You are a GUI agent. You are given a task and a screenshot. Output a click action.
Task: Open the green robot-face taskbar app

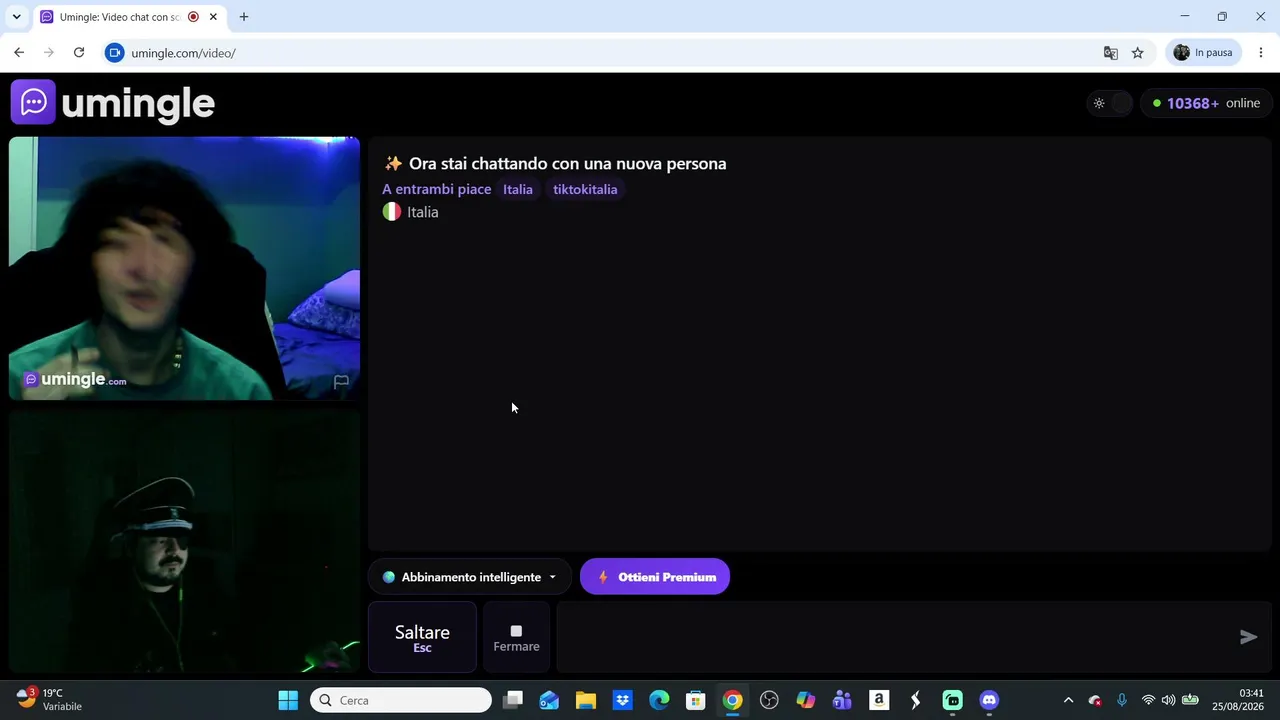(x=953, y=700)
